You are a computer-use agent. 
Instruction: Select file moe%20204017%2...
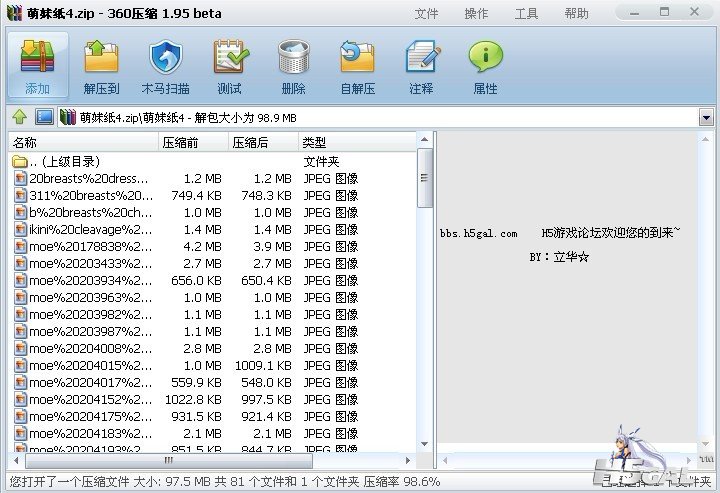coord(90,382)
